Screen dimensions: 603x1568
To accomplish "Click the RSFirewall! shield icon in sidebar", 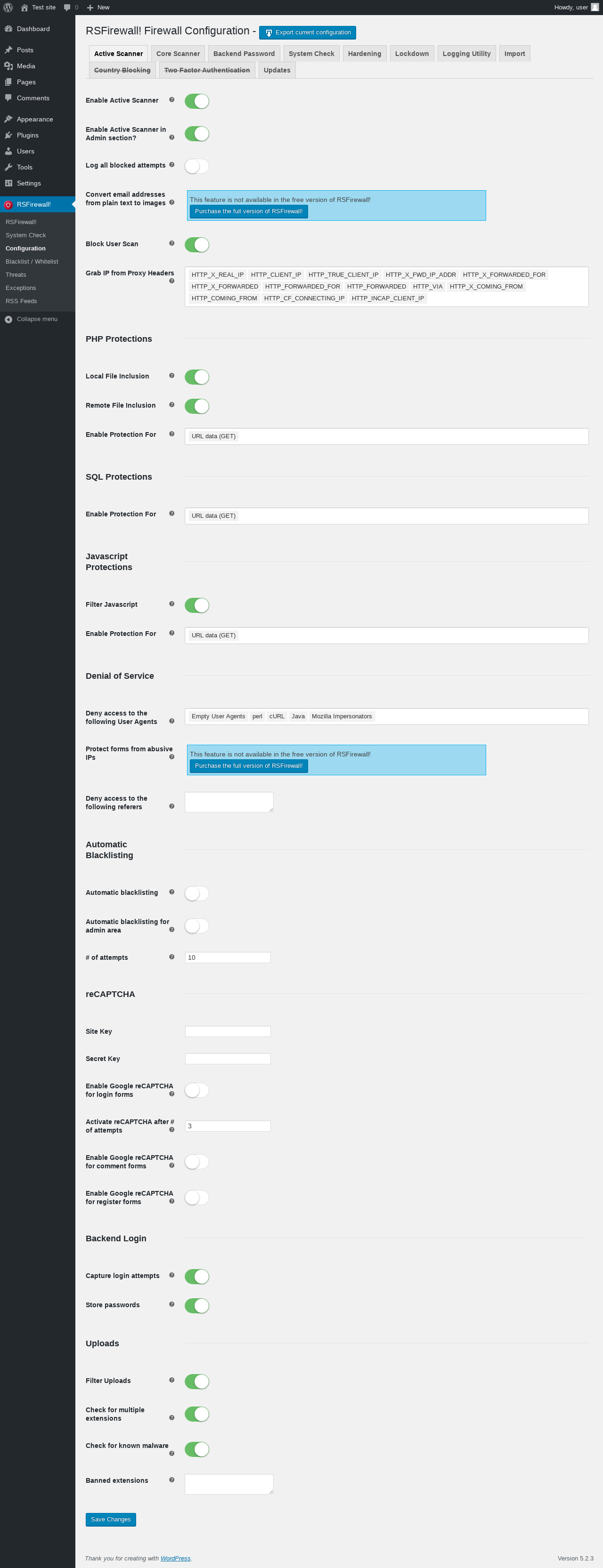I will [8, 204].
